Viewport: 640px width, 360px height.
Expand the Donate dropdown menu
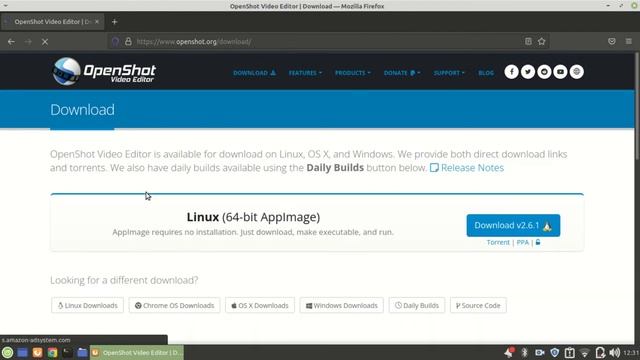[x=402, y=73]
